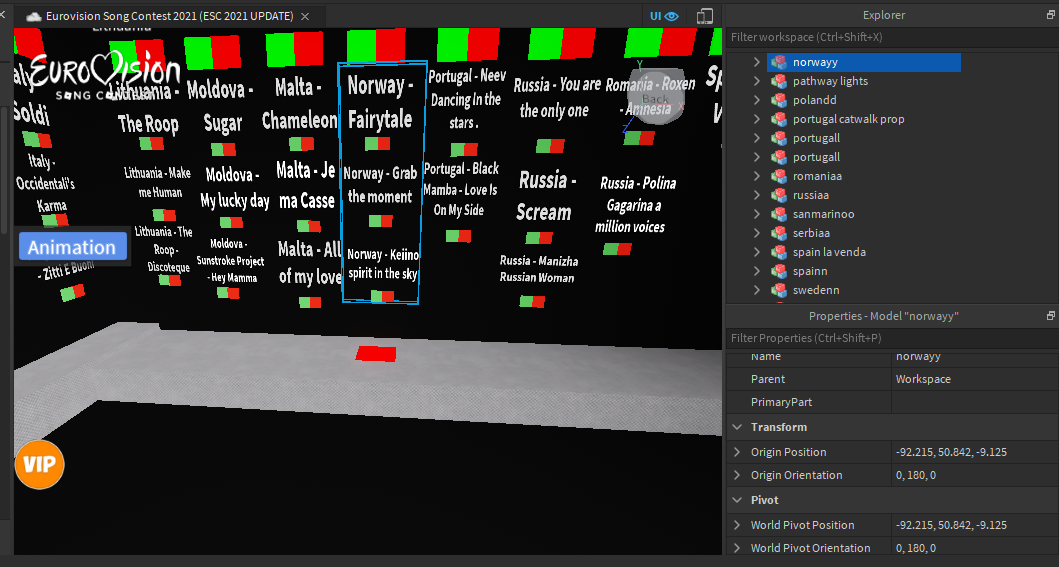
Task: Click the russiaa model icon
Action: (x=779, y=195)
